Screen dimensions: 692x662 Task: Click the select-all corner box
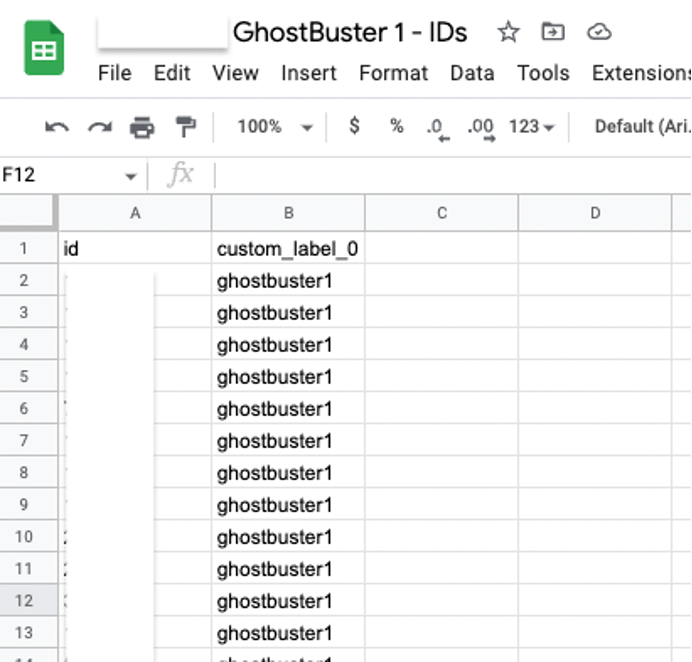(29, 213)
